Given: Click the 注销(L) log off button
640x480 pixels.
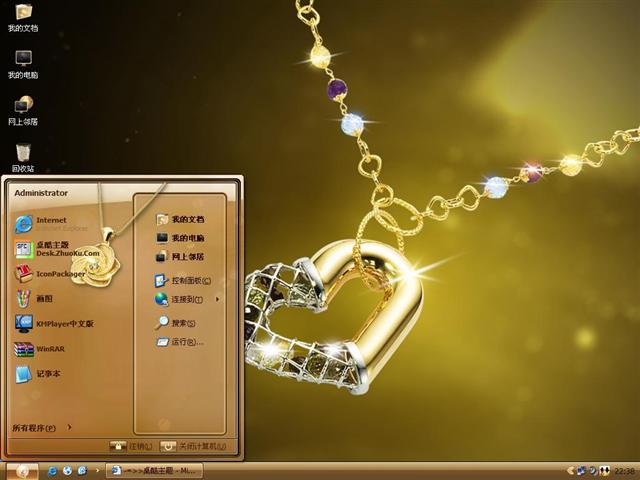Looking at the screenshot, I should (x=131, y=446).
